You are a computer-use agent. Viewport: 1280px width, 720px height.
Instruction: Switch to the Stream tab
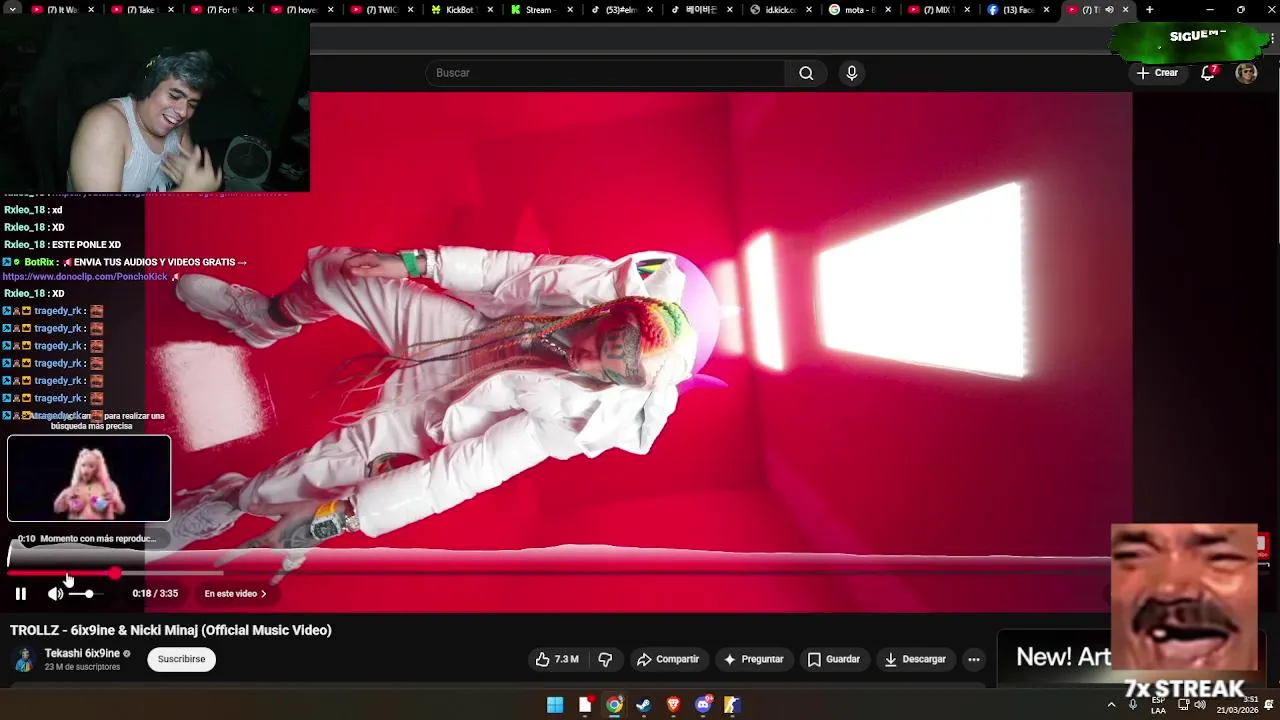[542, 10]
